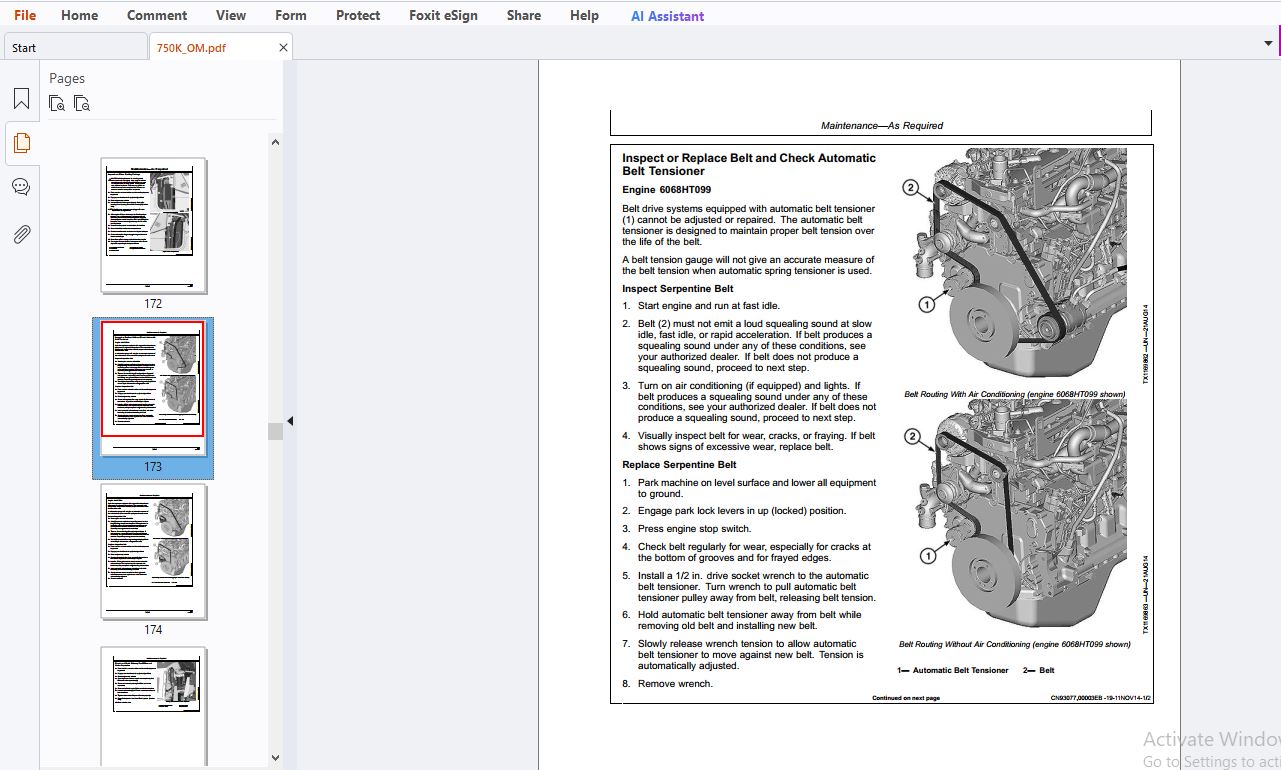Open the Attachments paperclip panel icon
Screen dimensions: 1281x770
point(21,234)
